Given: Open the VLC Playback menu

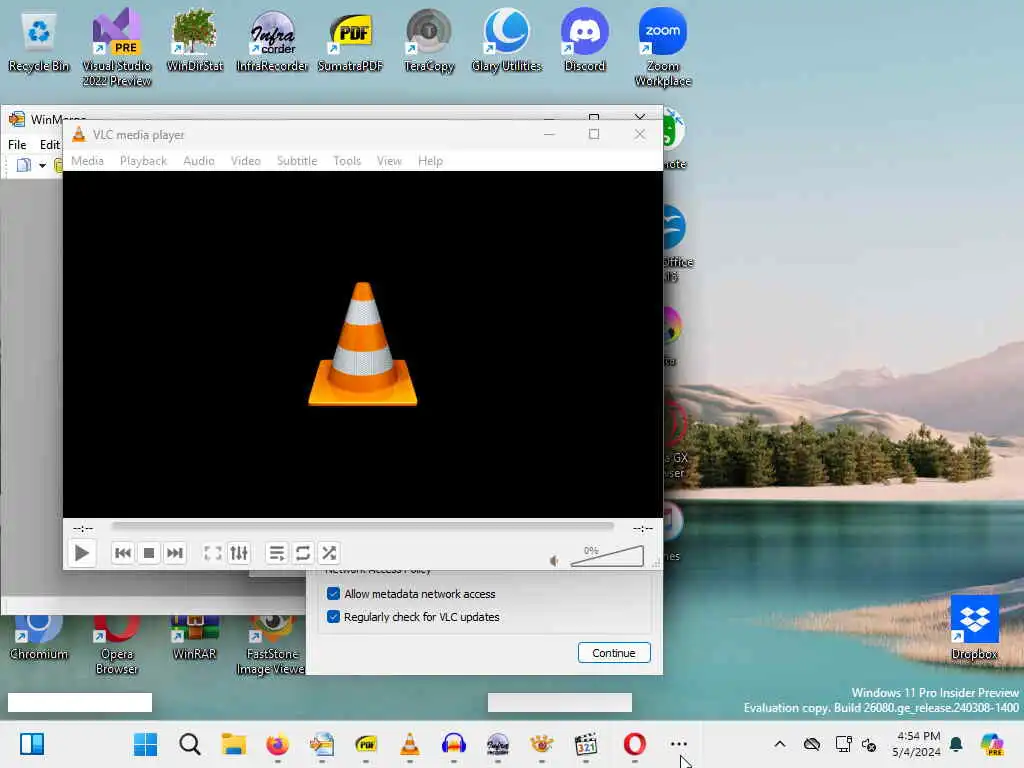Looking at the screenshot, I should [144, 161].
